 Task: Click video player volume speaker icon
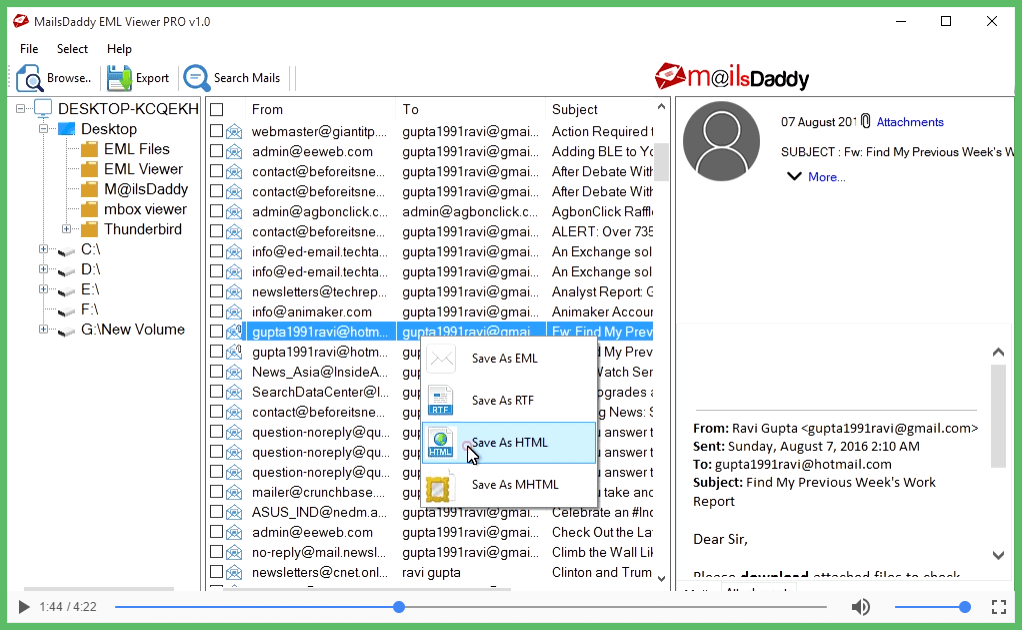860,607
